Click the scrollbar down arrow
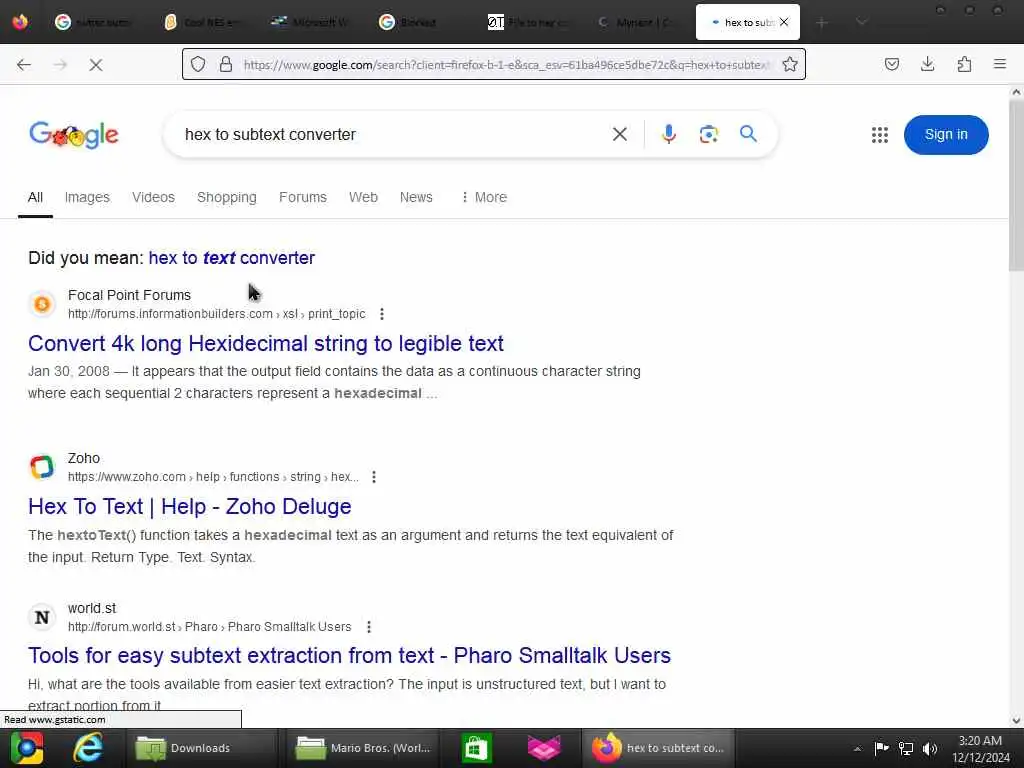The image size is (1024, 768). click(1016, 721)
